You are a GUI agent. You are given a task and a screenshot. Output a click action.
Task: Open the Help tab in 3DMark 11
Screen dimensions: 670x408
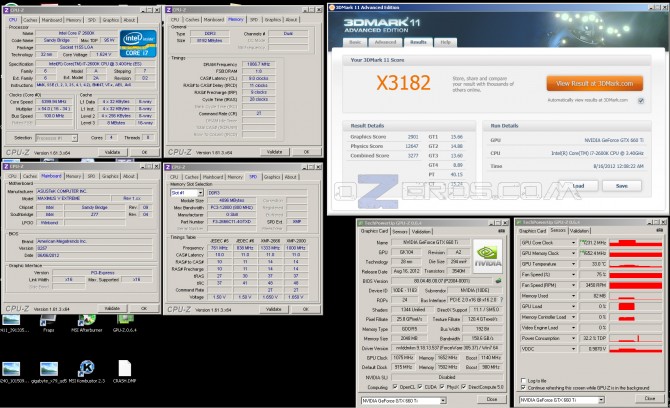[445, 42]
